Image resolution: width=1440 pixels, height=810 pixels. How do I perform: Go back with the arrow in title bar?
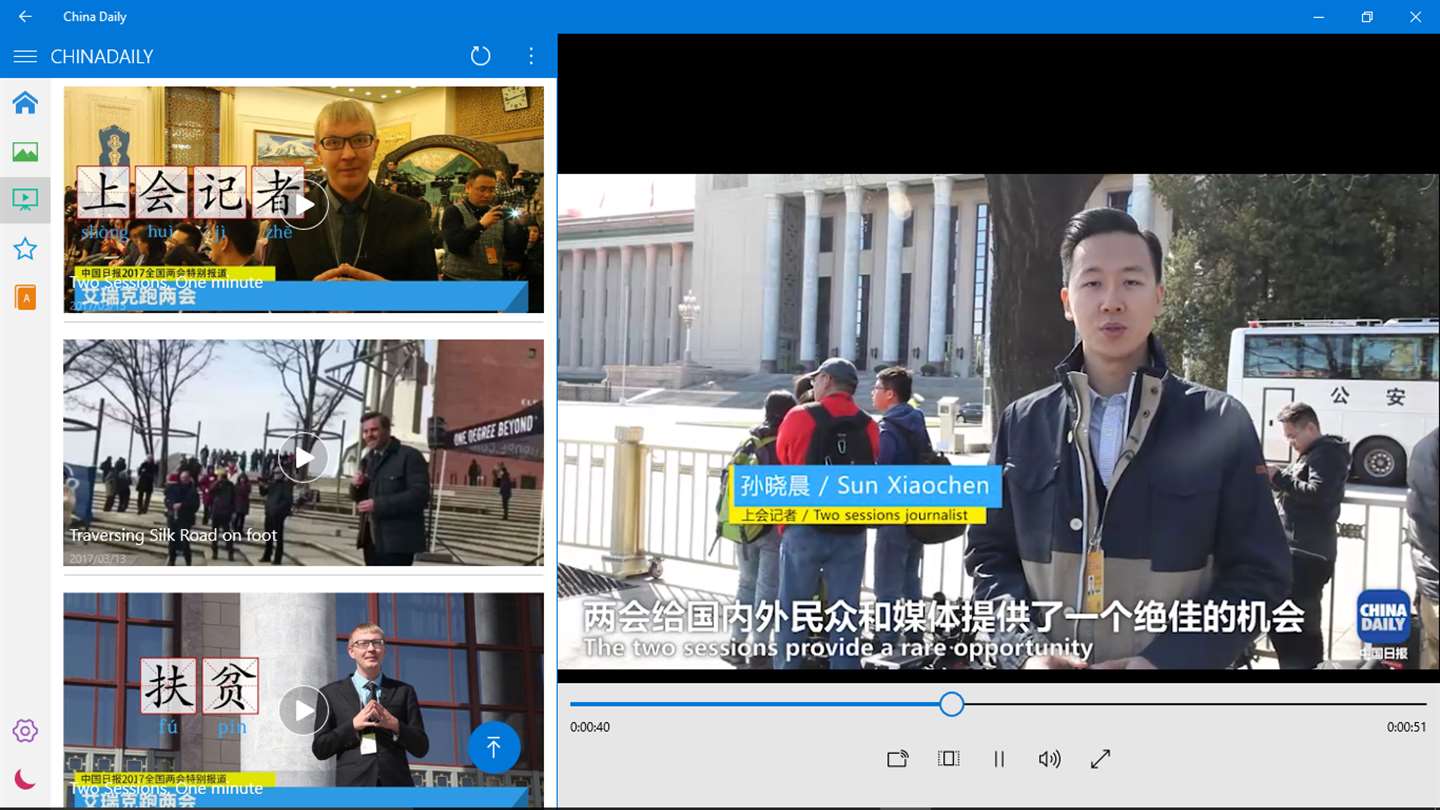[x=25, y=17]
